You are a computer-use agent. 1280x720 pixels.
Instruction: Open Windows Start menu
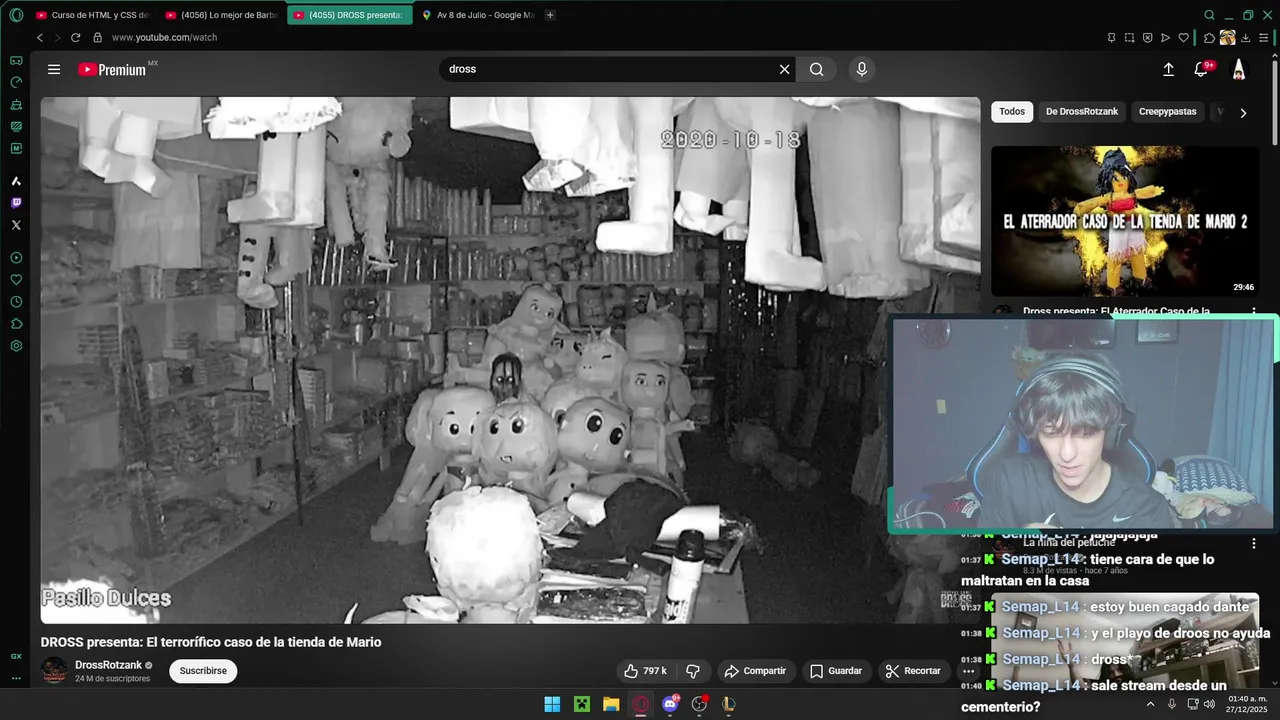[x=552, y=704]
